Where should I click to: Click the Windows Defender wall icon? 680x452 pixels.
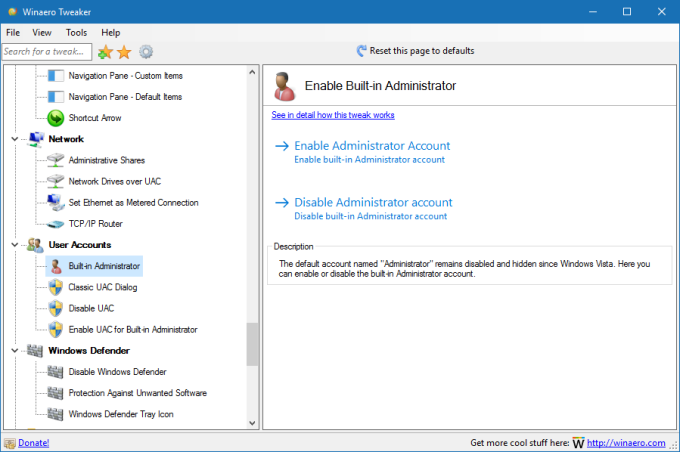pos(35,350)
